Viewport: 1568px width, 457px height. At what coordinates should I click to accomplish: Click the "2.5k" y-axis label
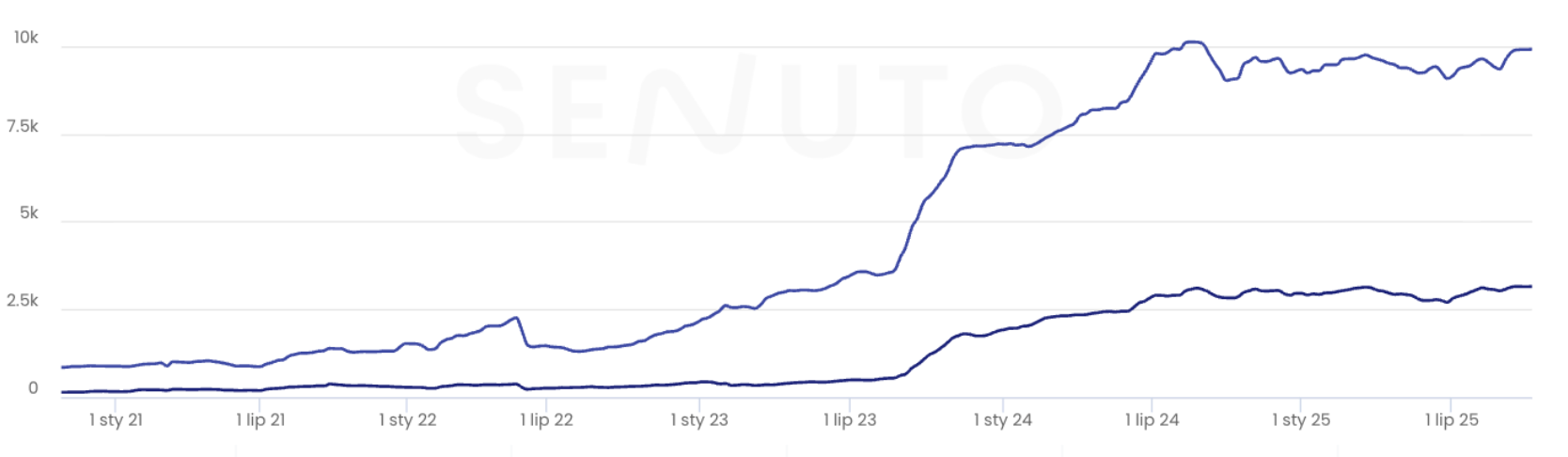(23, 301)
